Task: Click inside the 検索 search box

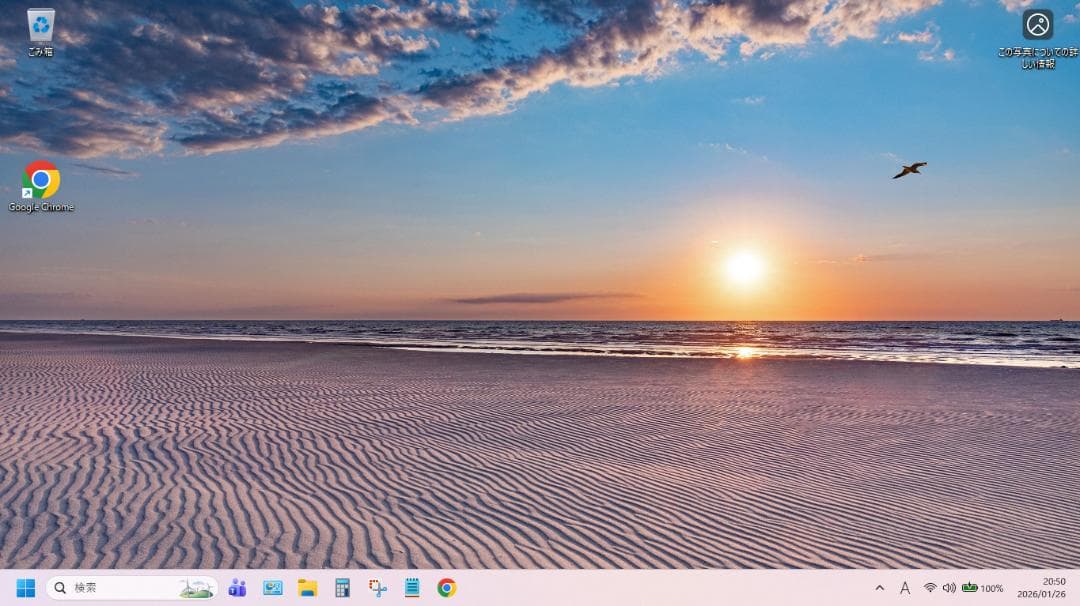Action: [110, 588]
